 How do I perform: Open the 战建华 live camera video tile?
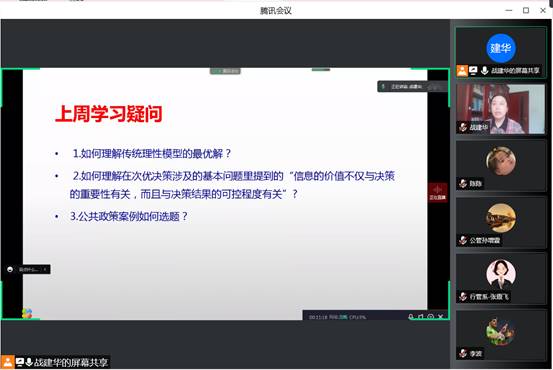[x=501, y=109]
